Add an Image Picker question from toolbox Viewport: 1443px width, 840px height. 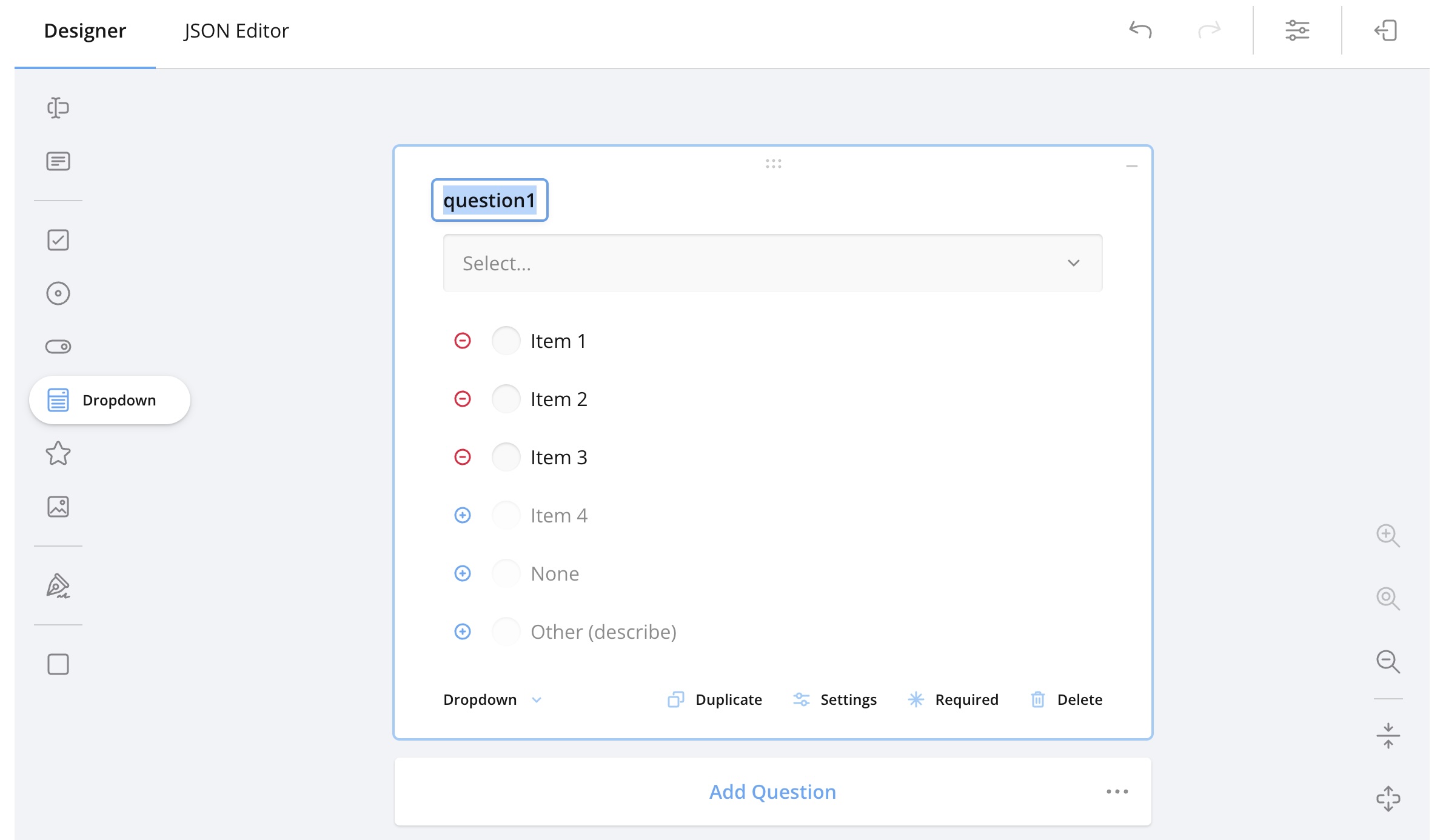point(58,507)
